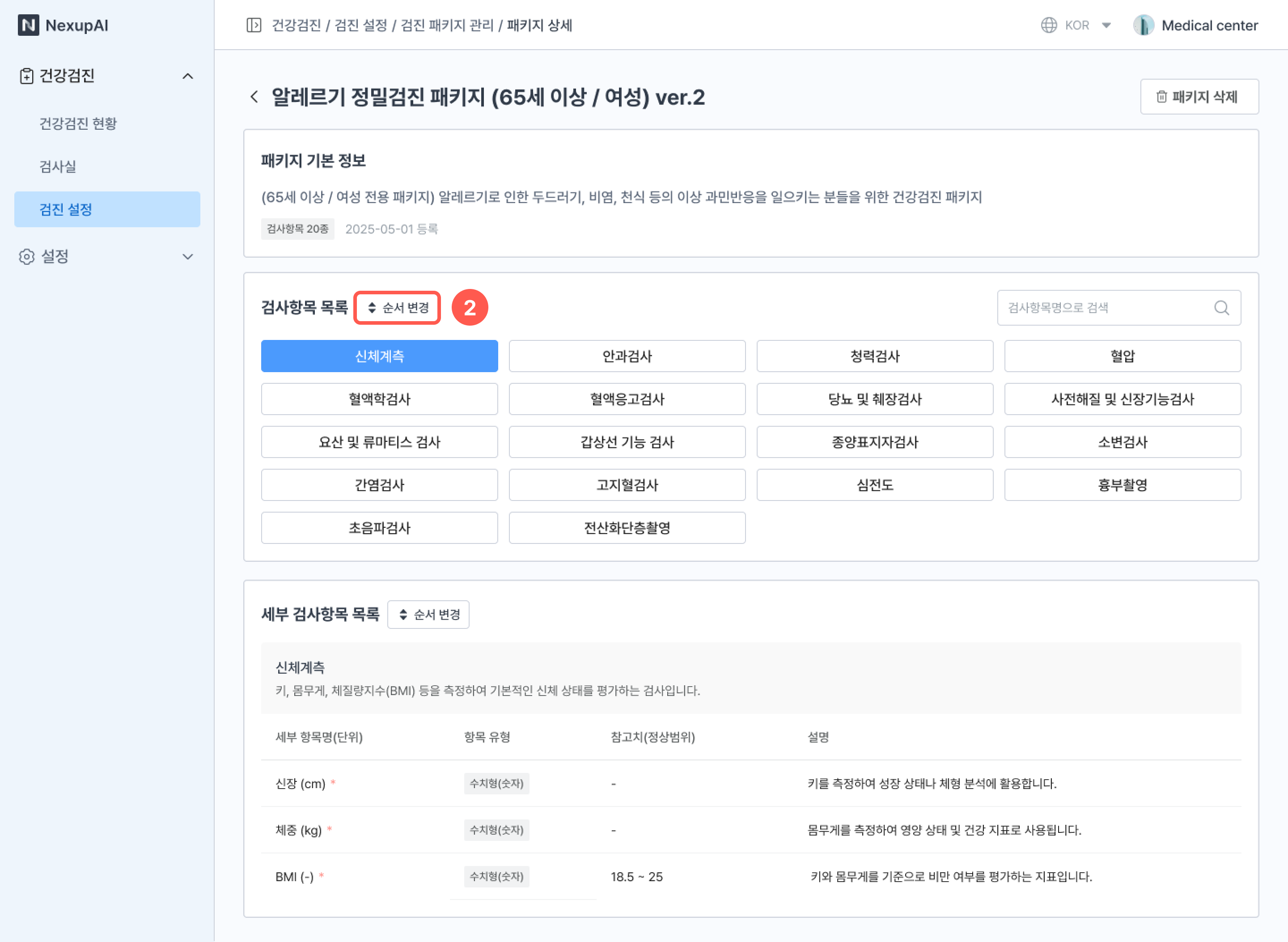
Task: Click the NexupAI logo icon
Action: [x=28, y=25]
